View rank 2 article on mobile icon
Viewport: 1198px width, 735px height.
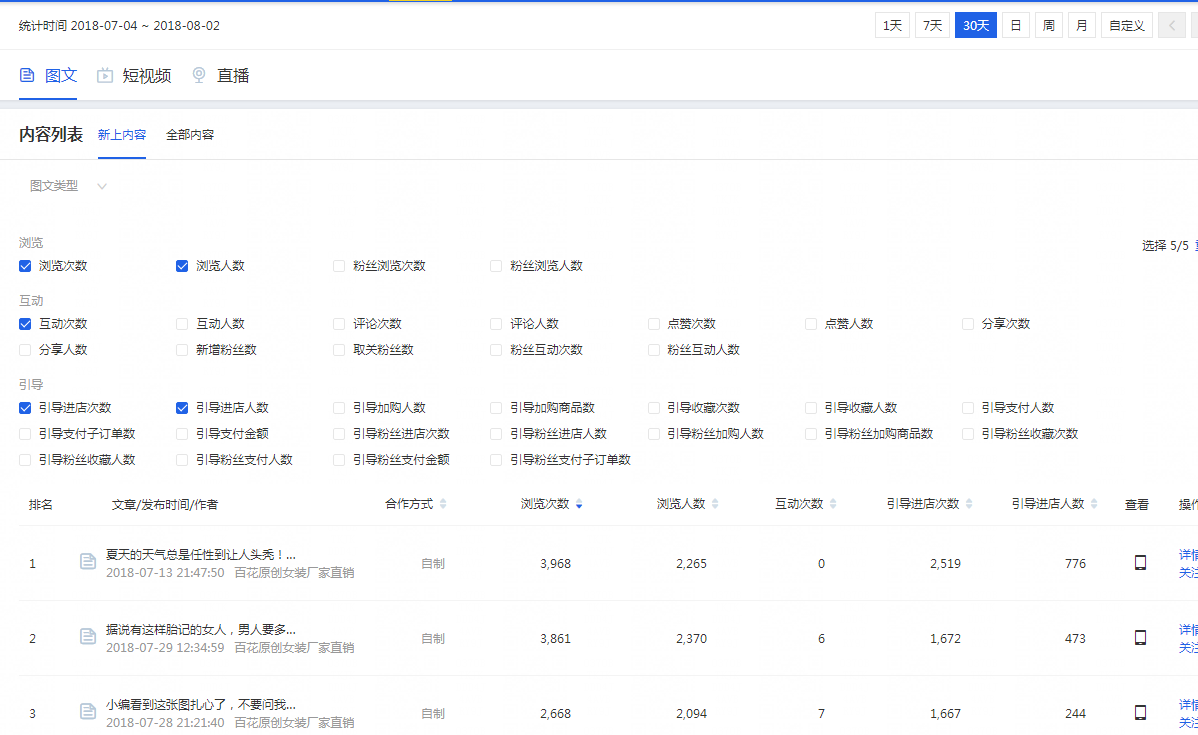1140,638
